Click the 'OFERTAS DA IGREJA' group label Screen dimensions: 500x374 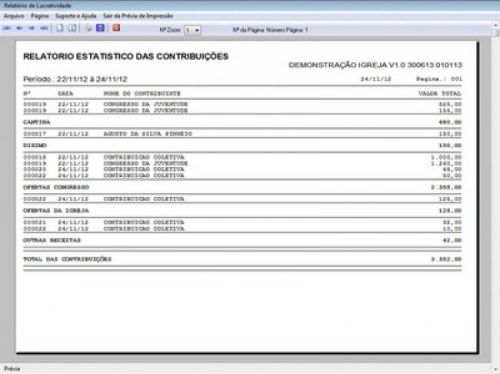(x=56, y=210)
